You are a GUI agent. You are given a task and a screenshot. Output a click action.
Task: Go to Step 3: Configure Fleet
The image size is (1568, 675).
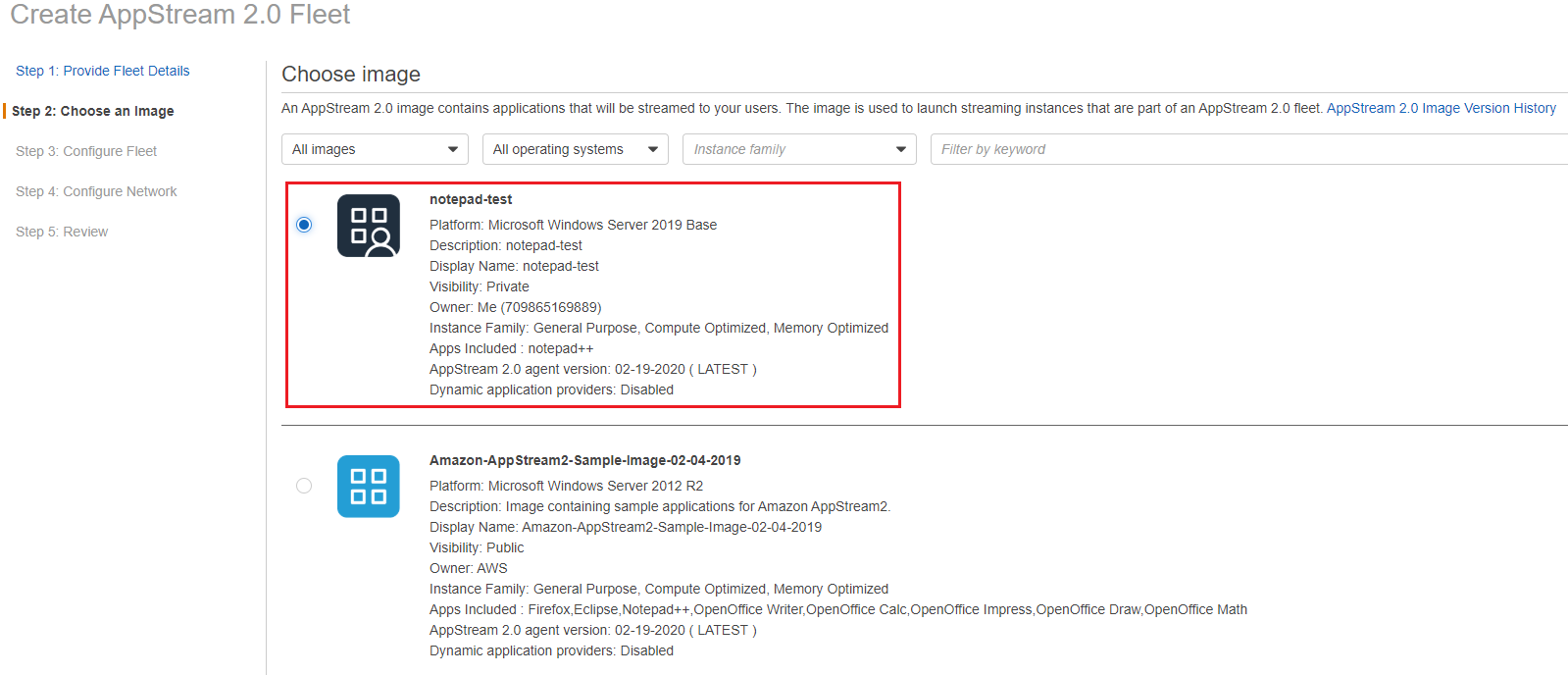tap(86, 151)
